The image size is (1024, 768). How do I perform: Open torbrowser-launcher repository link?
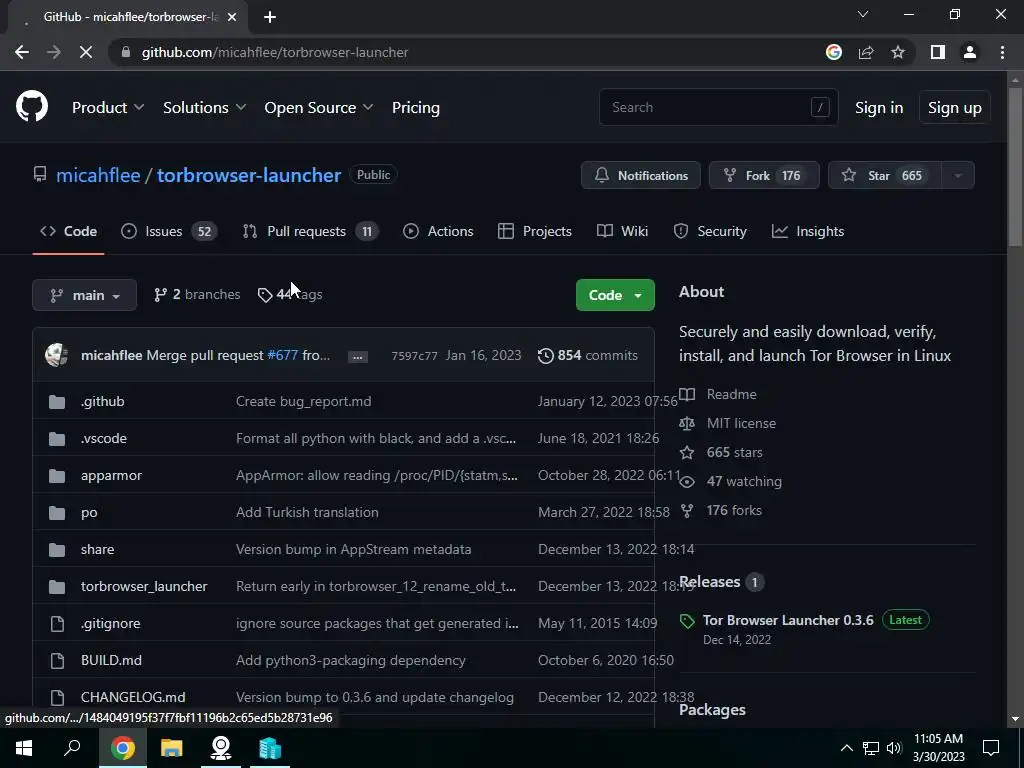pyautogui.click(x=249, y=175)
